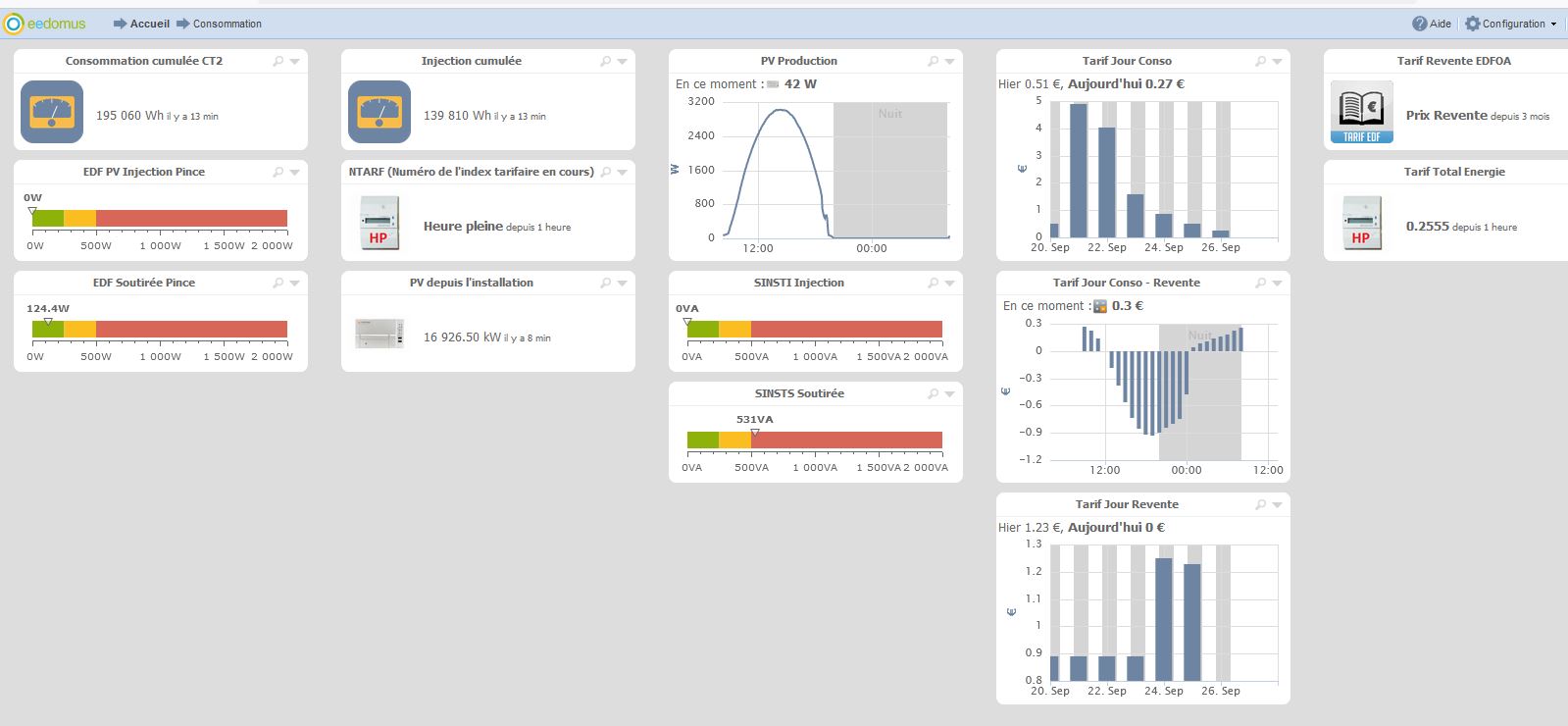Click the Injection cumulée meter icon
The height and width of the screenshot is (726, 1568).
[x=379, y=112]
